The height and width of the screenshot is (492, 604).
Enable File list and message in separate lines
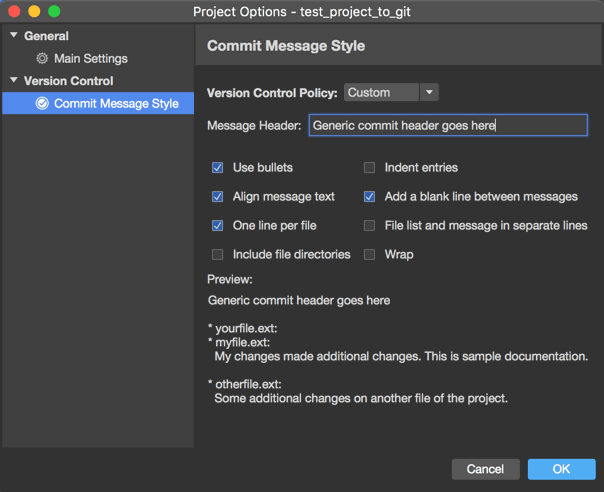tap(369, 225)
